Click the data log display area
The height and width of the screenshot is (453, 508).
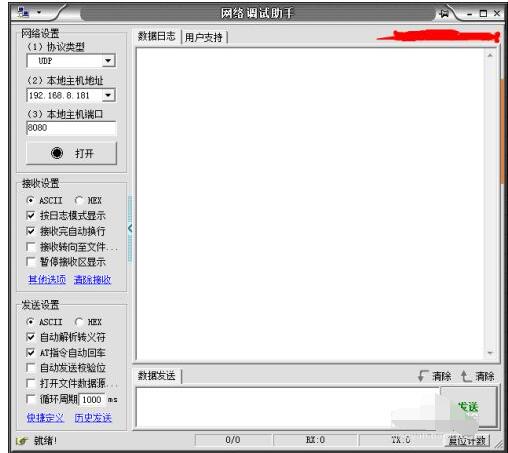pyautogui.click(x=310, y=204)
